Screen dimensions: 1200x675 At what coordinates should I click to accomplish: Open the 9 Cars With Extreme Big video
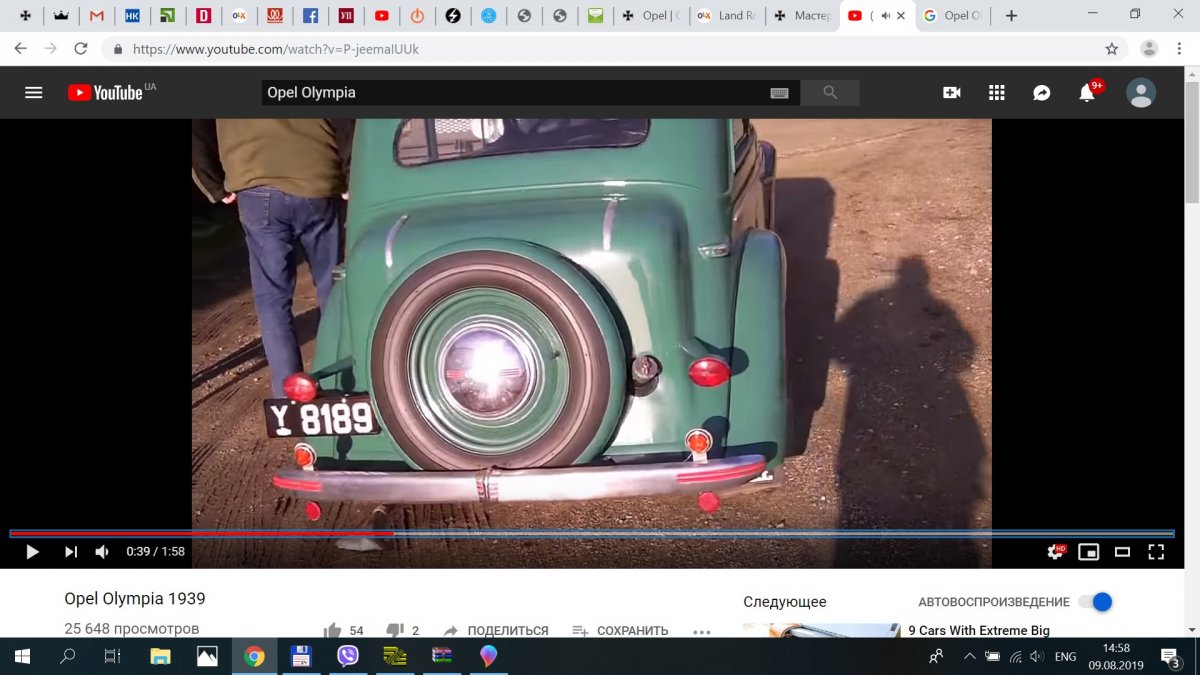point(979,631)
